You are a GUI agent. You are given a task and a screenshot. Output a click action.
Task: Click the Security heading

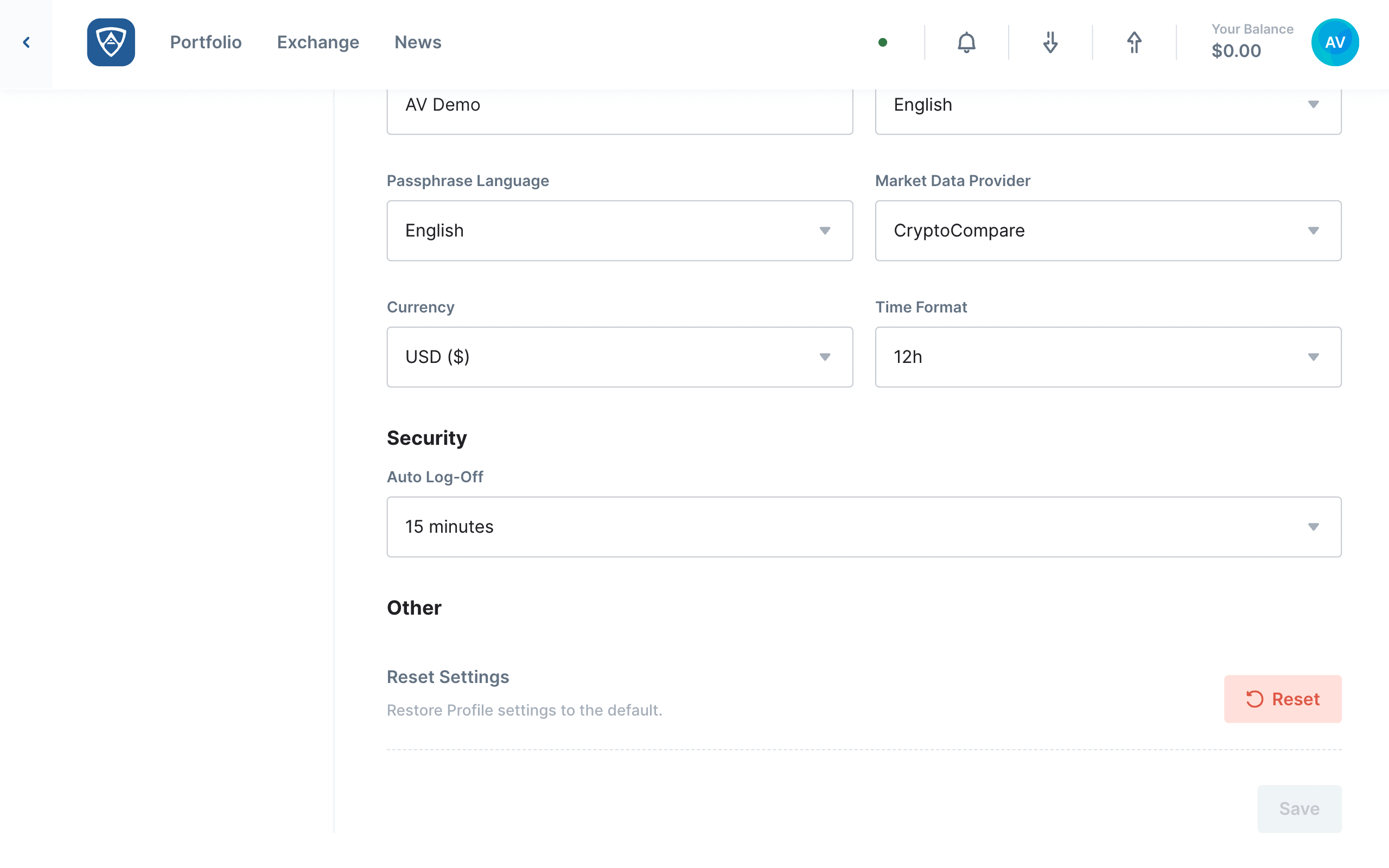tap(426, 438)
